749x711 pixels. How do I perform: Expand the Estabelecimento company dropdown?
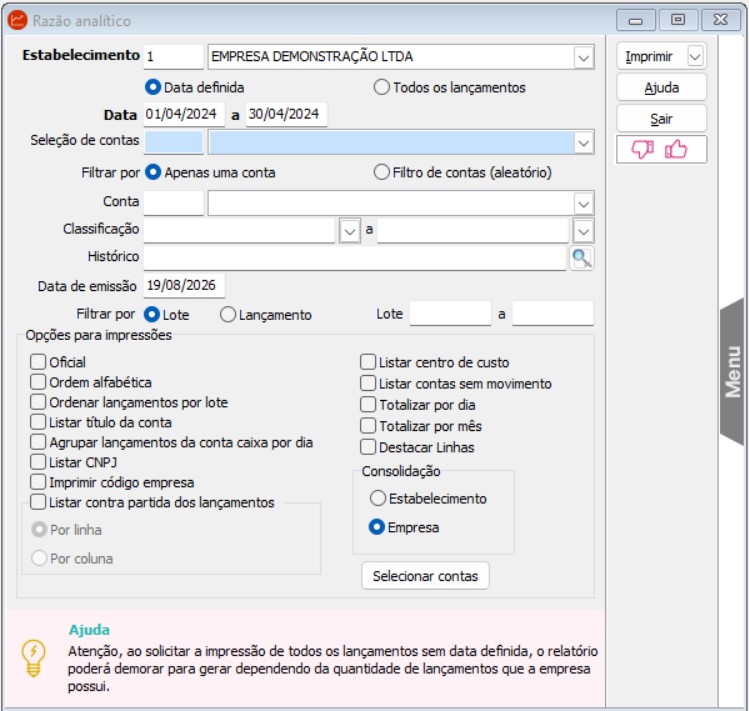pos(583,58)
